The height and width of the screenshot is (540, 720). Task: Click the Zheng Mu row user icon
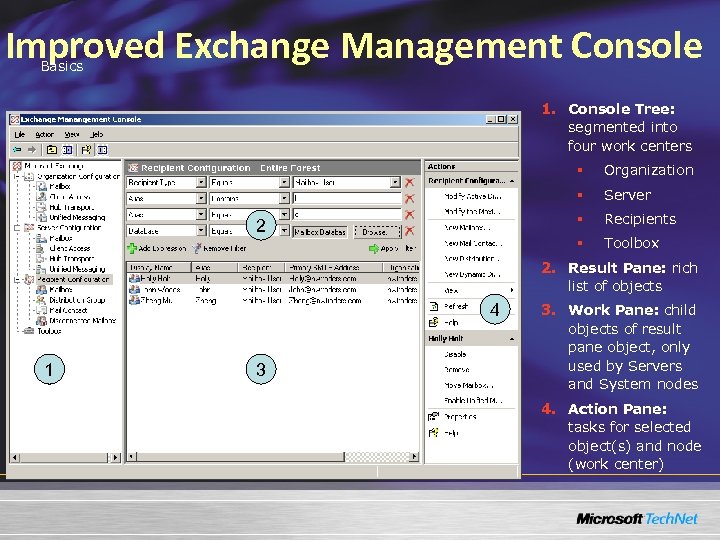(135, 300)
